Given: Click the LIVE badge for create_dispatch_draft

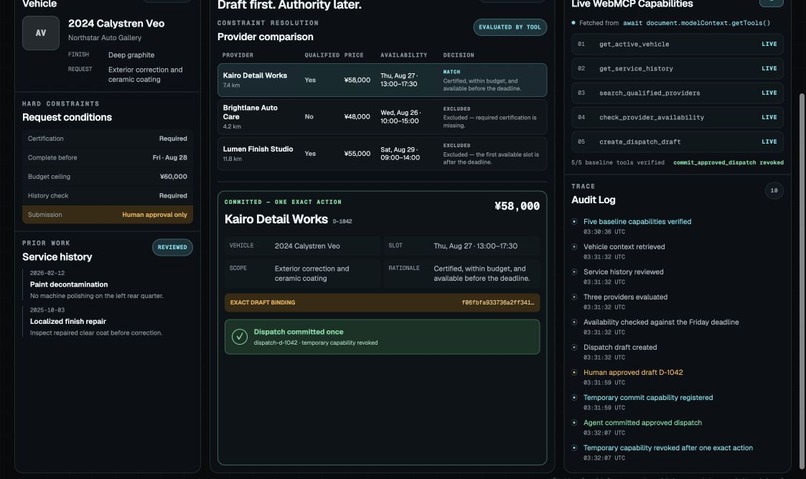Looking at the screenshot, I should [x=769, y=142].
